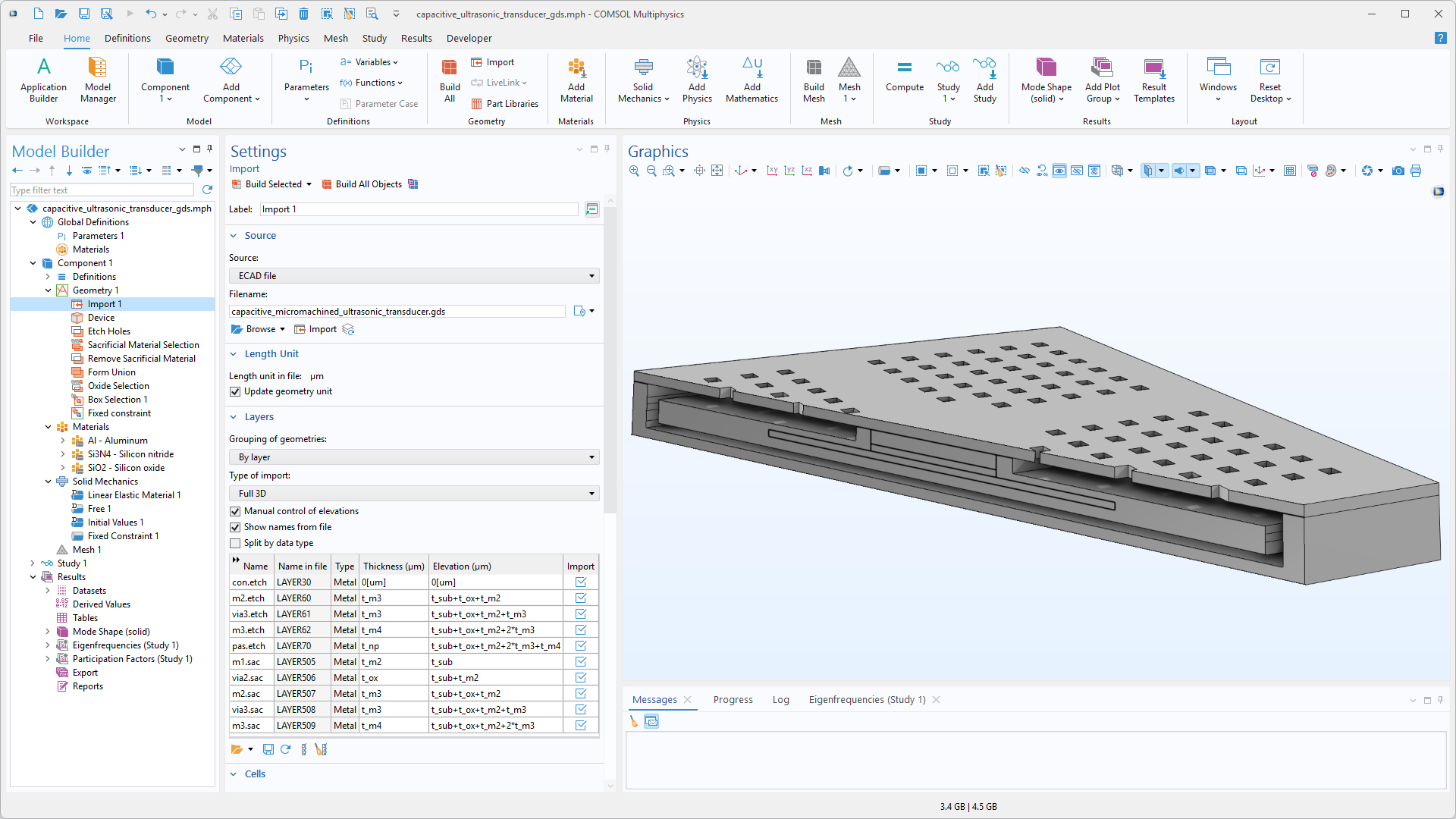1456x819 pixels.
Task: Toggle Import checkbox for m1.sac layer
Action: click(x=581, y=662)
